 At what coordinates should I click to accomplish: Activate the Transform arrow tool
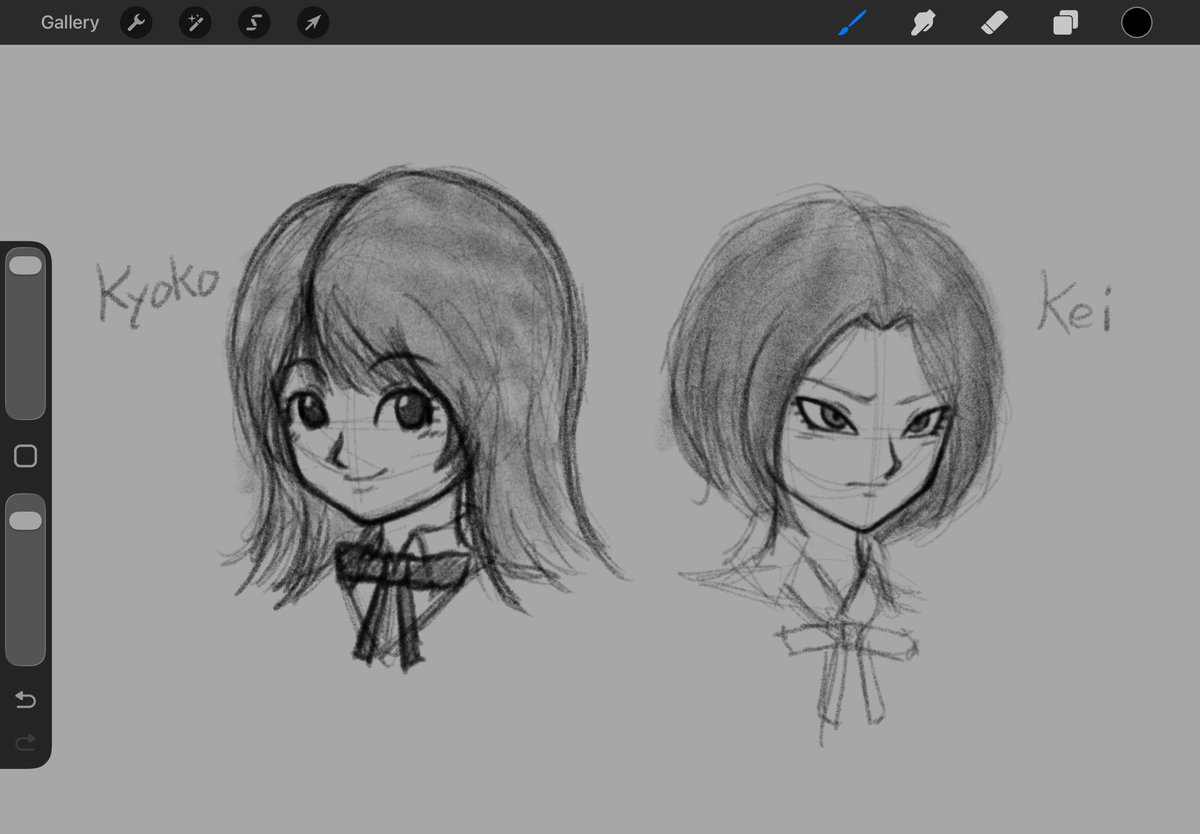313,22
